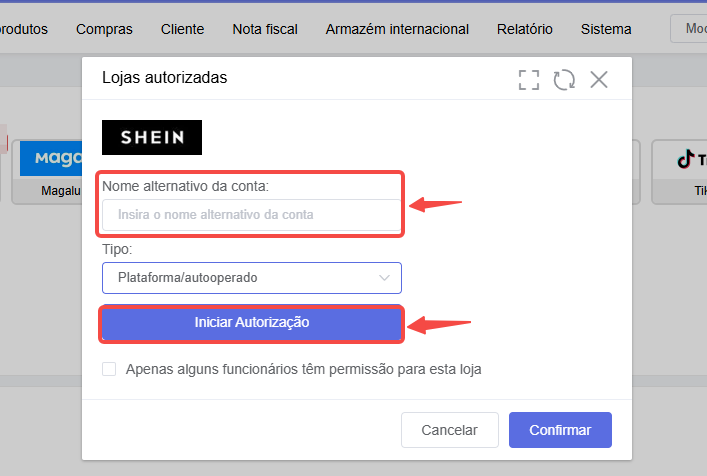Open the Produtos menu
Image resolution: width=707 pixels, height=476 pixels.
tap(23, 29)
